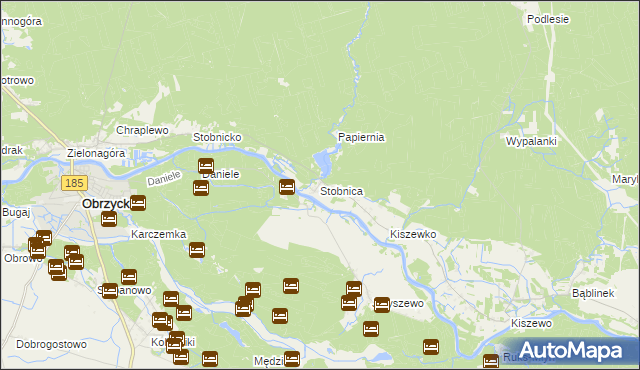Screen dimensions: 640x370
Task: Click the Obrowo label
Action: [x=23, y=258]
